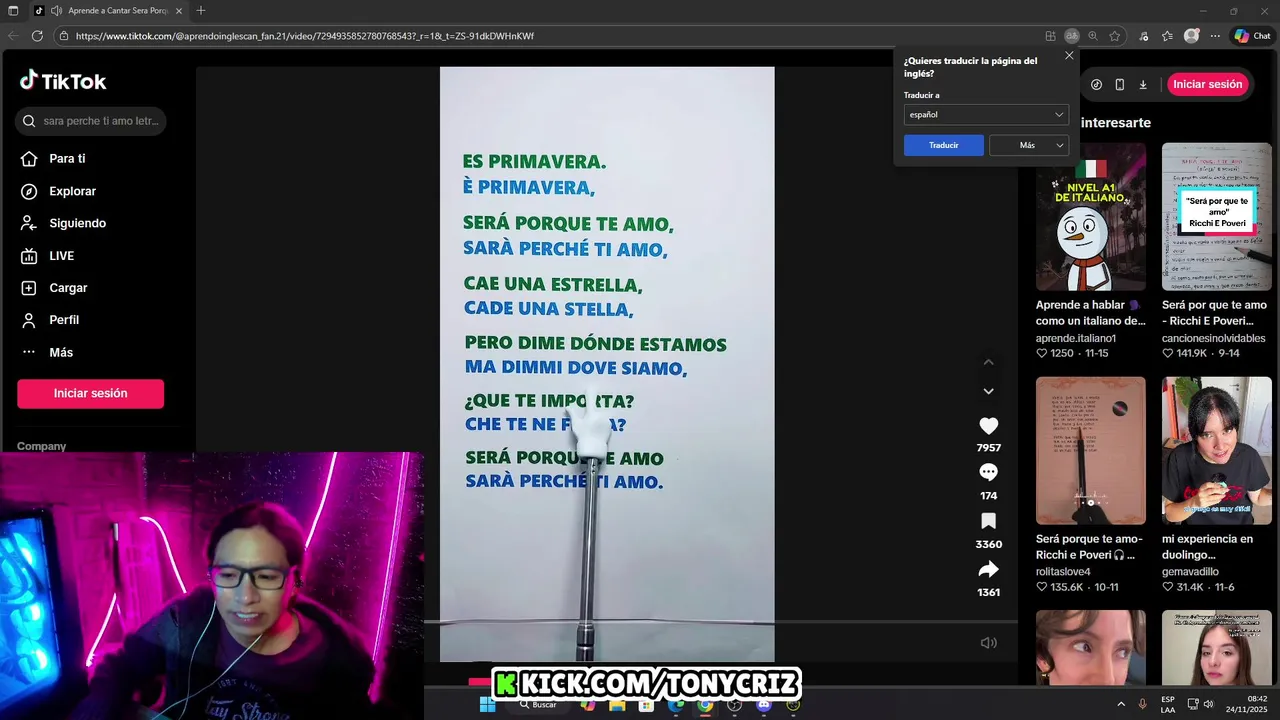
Task: Open the Copilot Chat button
Action: (x=1252, y=36)
